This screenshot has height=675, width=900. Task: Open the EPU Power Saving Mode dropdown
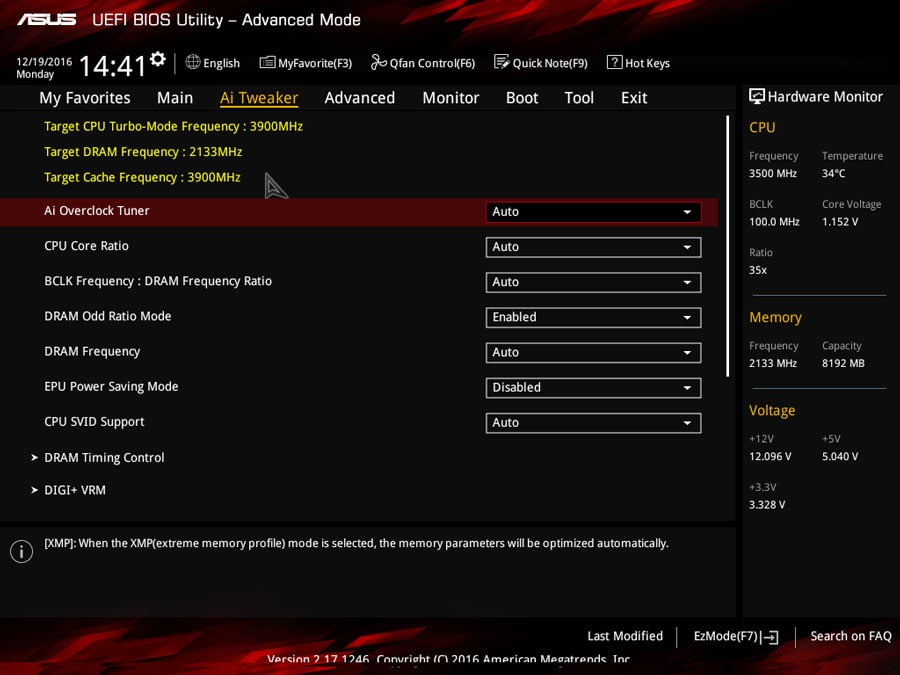coord(593,387)
